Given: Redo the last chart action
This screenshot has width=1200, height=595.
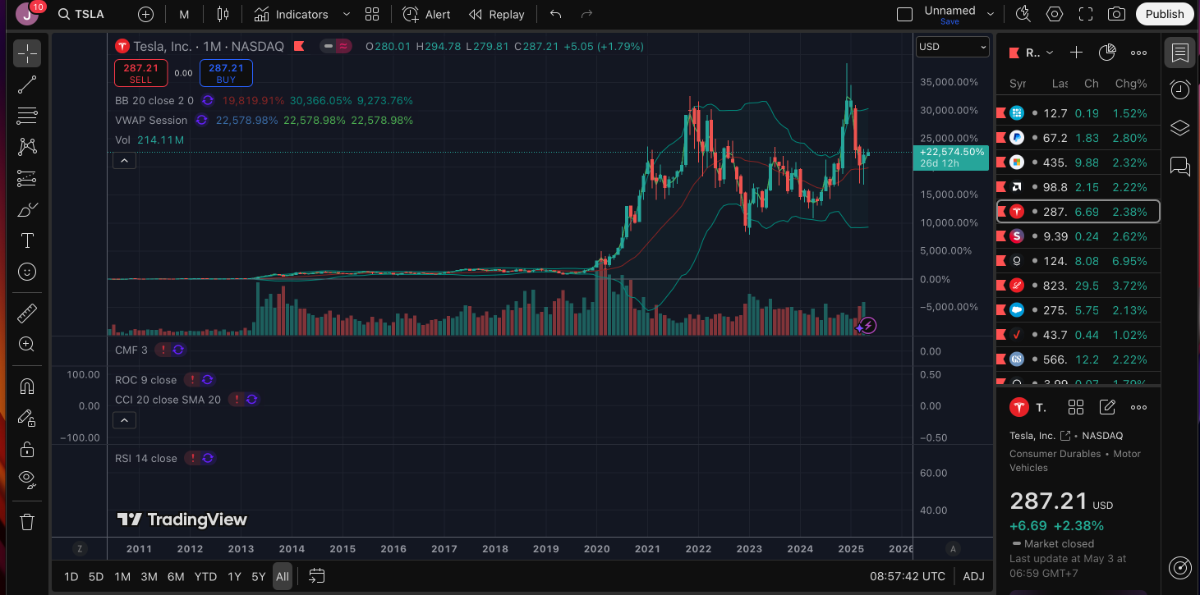Looking at the screenshot, I should 587,14.
